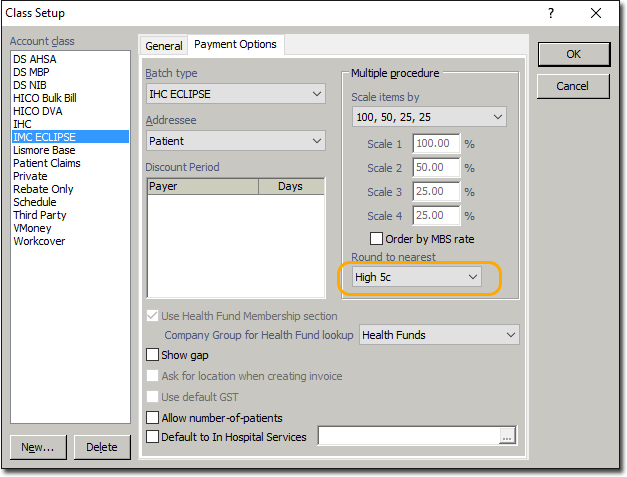Select the Payment Options tab
The height and width of the screenshot is (477, 627).
(x=236, y=45)
